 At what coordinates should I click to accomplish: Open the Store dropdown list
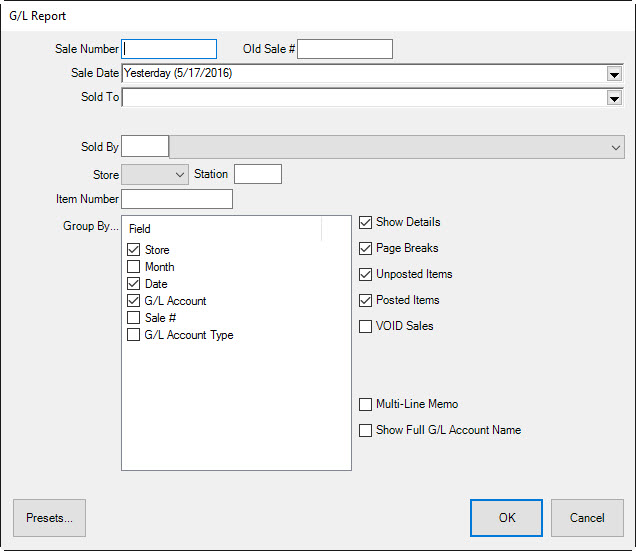(x=180, y=174)
